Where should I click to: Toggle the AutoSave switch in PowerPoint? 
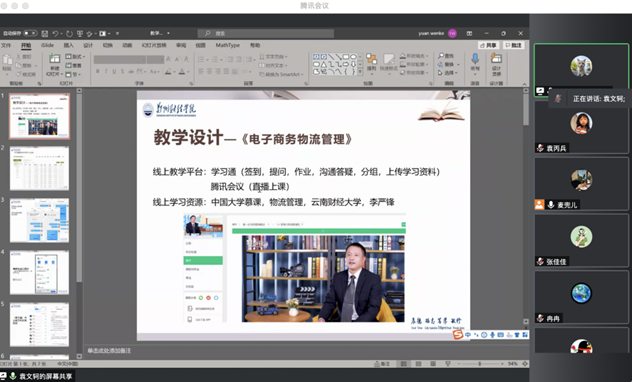pyautogui.click(x=30, y=33)
